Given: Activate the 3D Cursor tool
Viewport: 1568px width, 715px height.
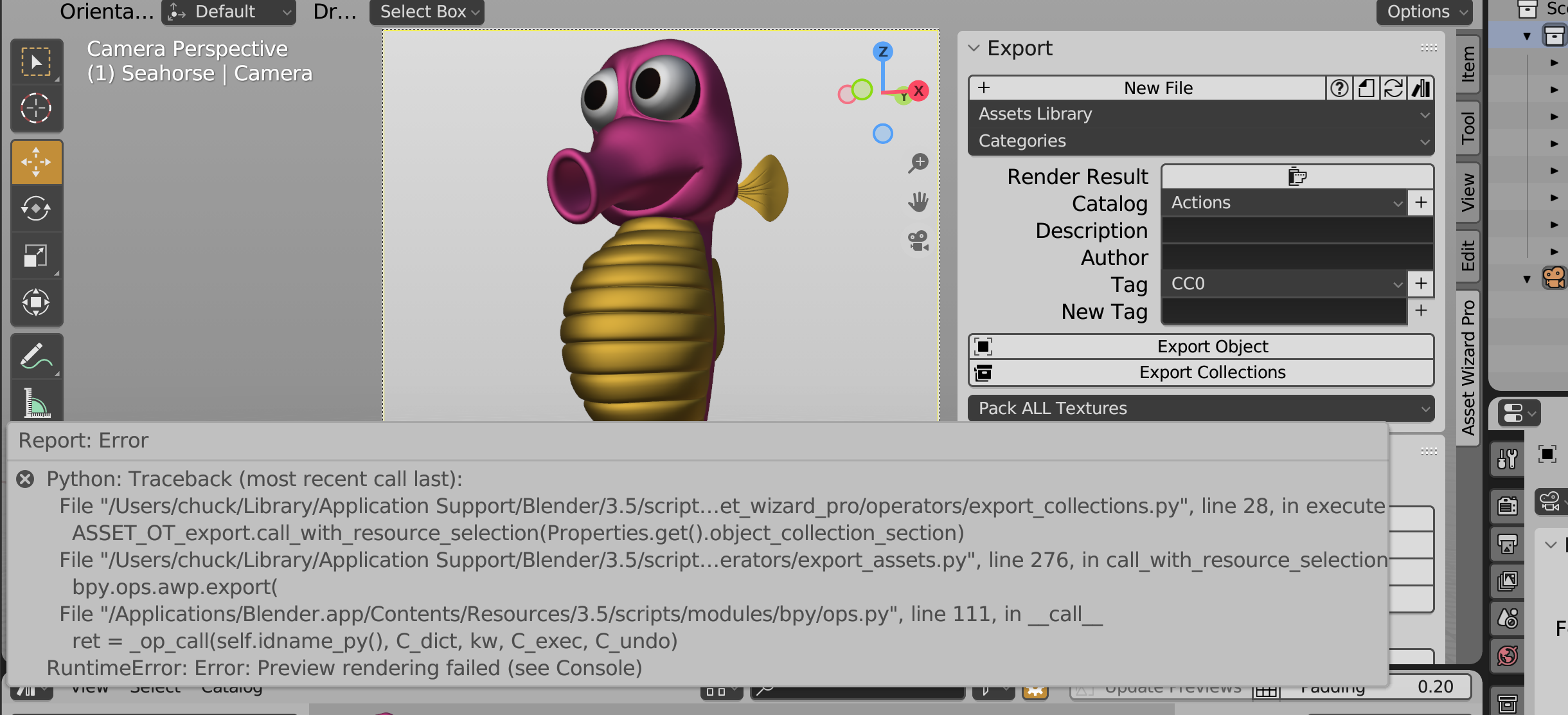Looking at the screenshot, I should pyautogui.click(x=36, y=108).
